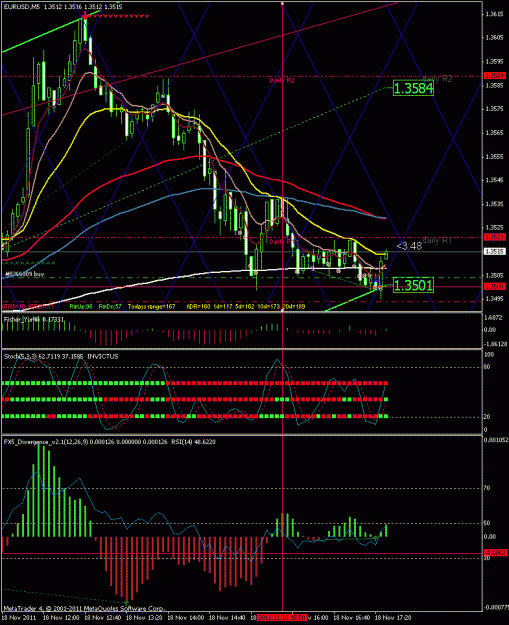This screenshot has width=509, height=625.
Task: Click the "18 Nov 16:40" time axis label
Action: [350, 617]
